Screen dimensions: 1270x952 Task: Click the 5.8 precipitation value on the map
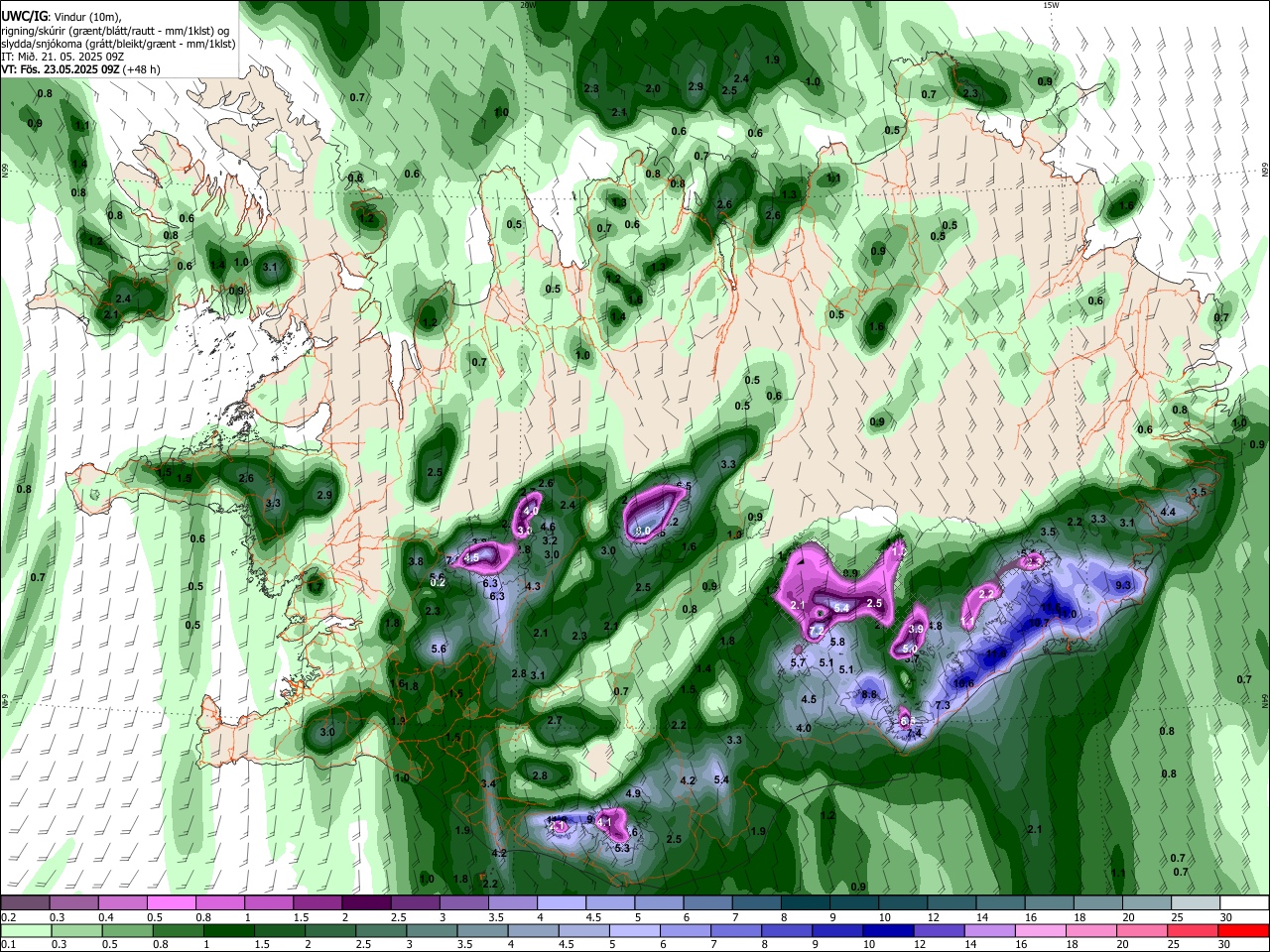coord(837,643)
